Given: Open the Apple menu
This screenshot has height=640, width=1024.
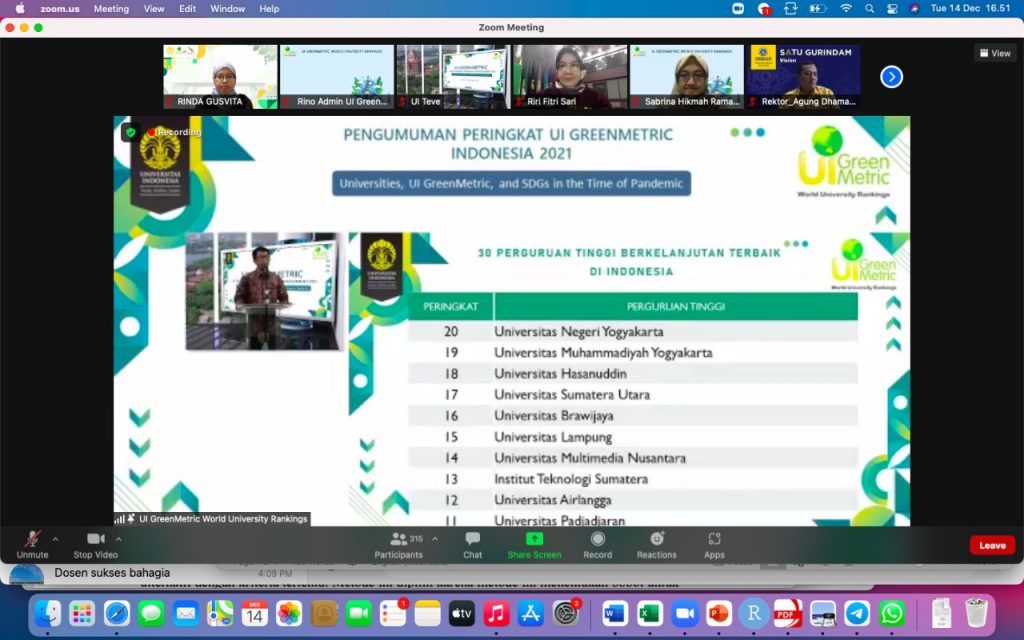Looking at the screenshot, I should pos(20,8).
